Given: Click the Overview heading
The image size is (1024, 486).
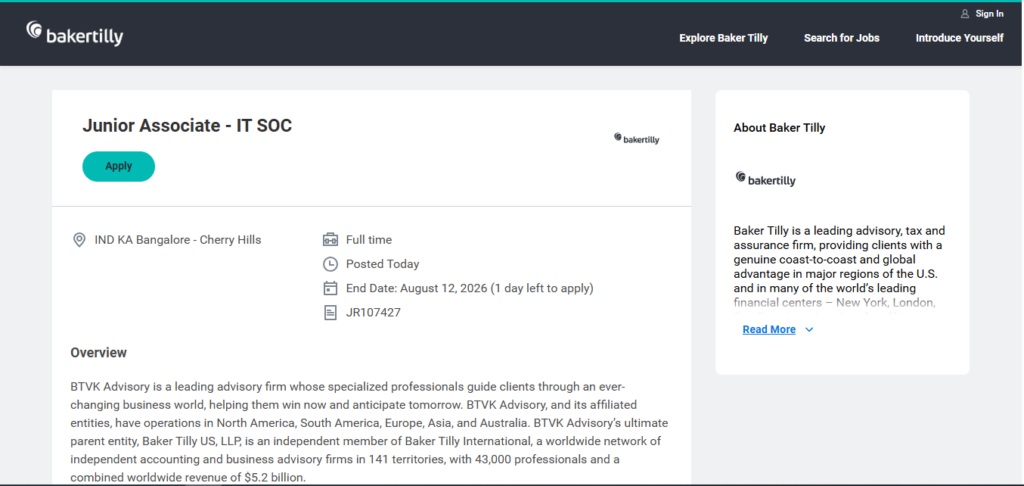Looking at the screenshot, I should click(99, 353).
